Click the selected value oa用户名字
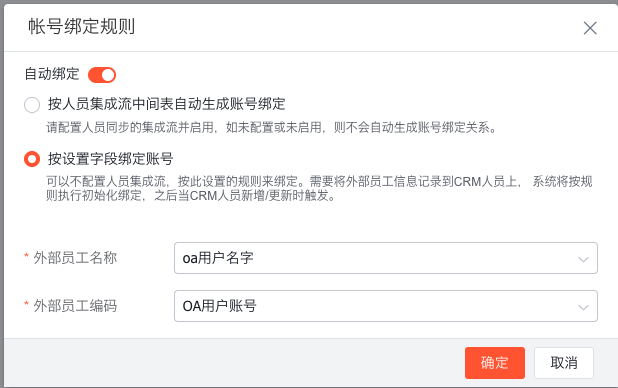Screen dimensions: 618x388 218,258
